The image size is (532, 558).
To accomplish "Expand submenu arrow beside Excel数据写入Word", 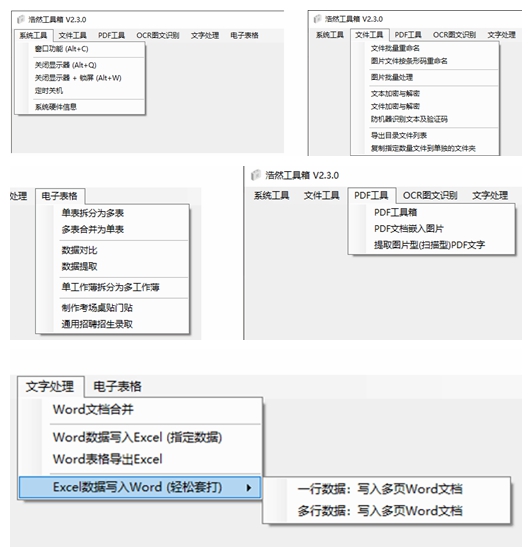I will [x=249, y=488].
